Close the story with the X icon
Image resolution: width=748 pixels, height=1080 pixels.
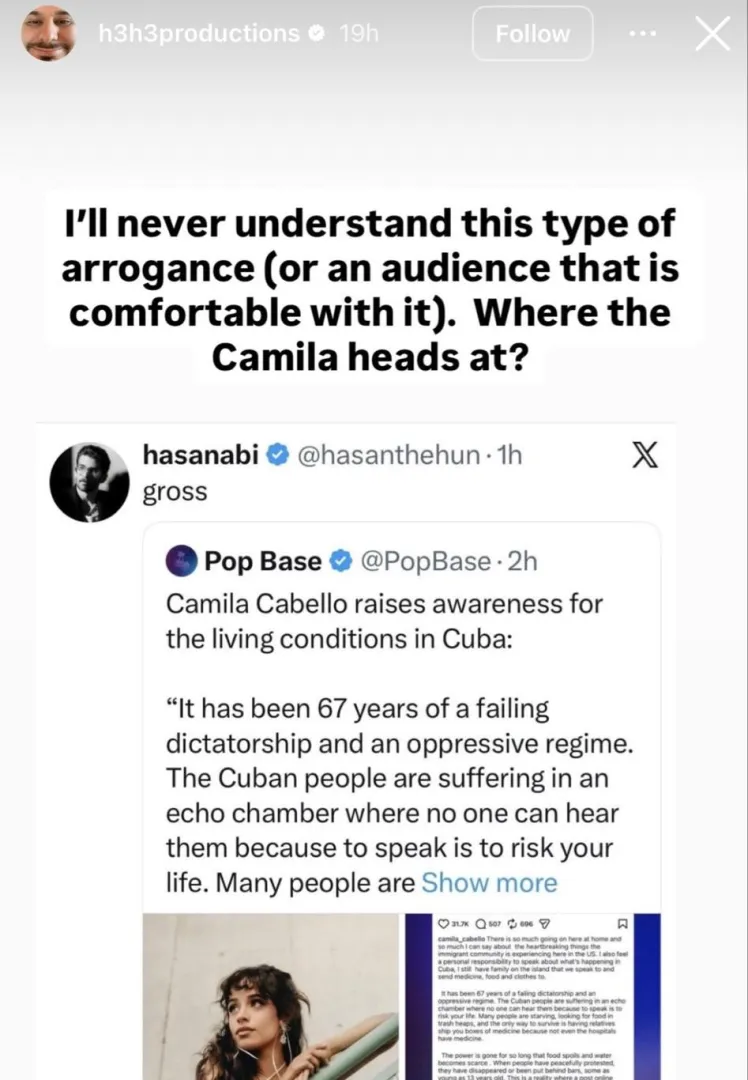click(712, 34)
